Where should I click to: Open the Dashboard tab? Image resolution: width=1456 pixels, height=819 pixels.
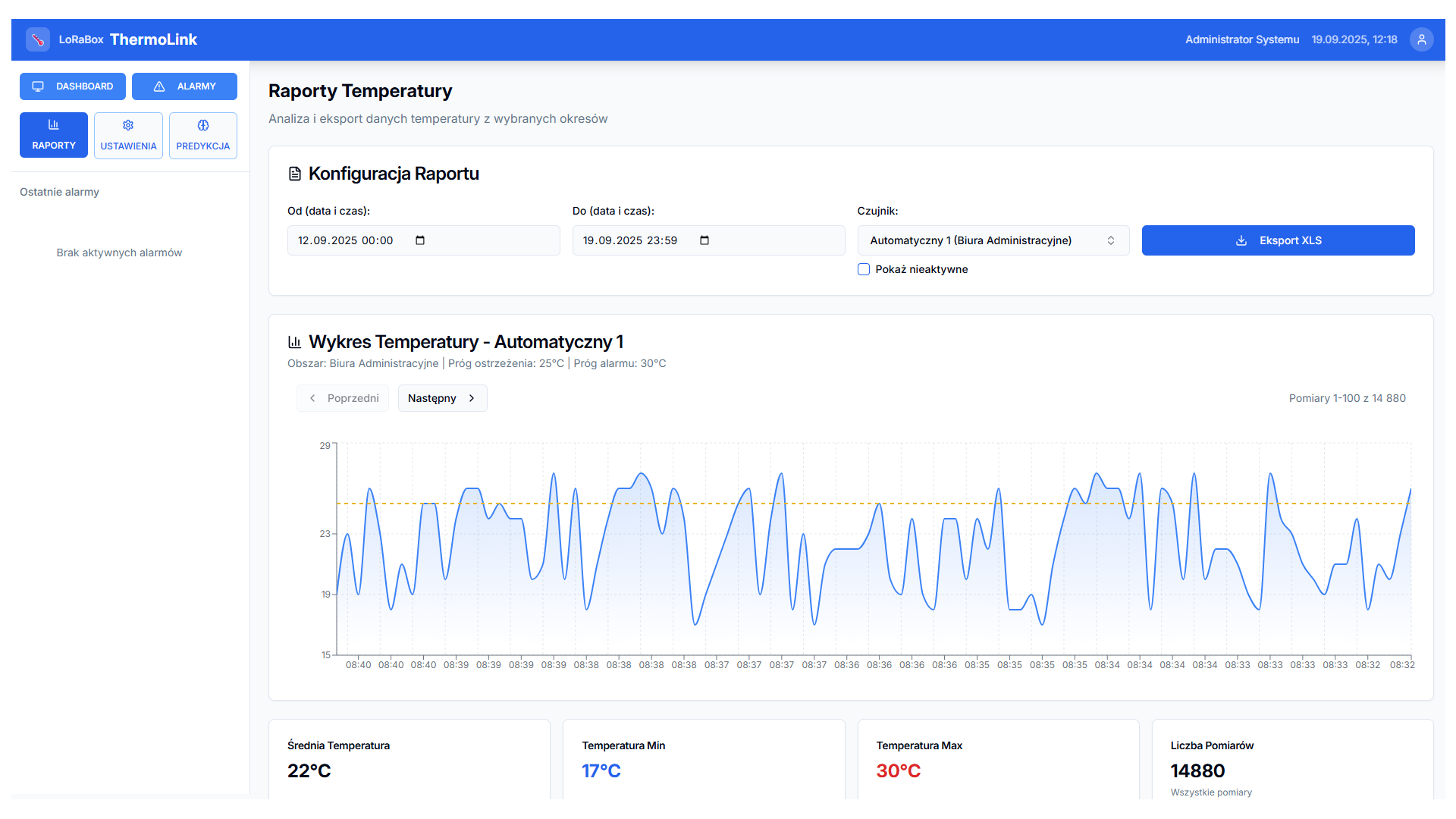click(x=73, y=86)
